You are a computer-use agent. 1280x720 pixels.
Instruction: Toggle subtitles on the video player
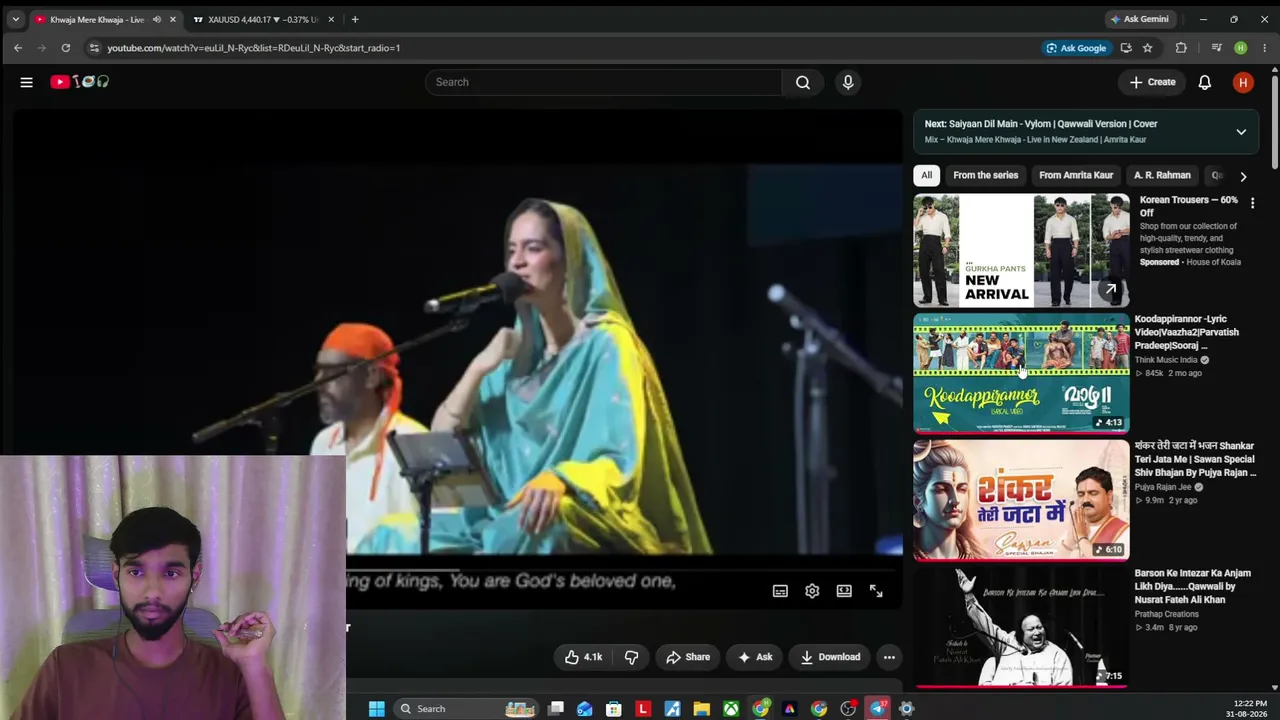point(780,591)
